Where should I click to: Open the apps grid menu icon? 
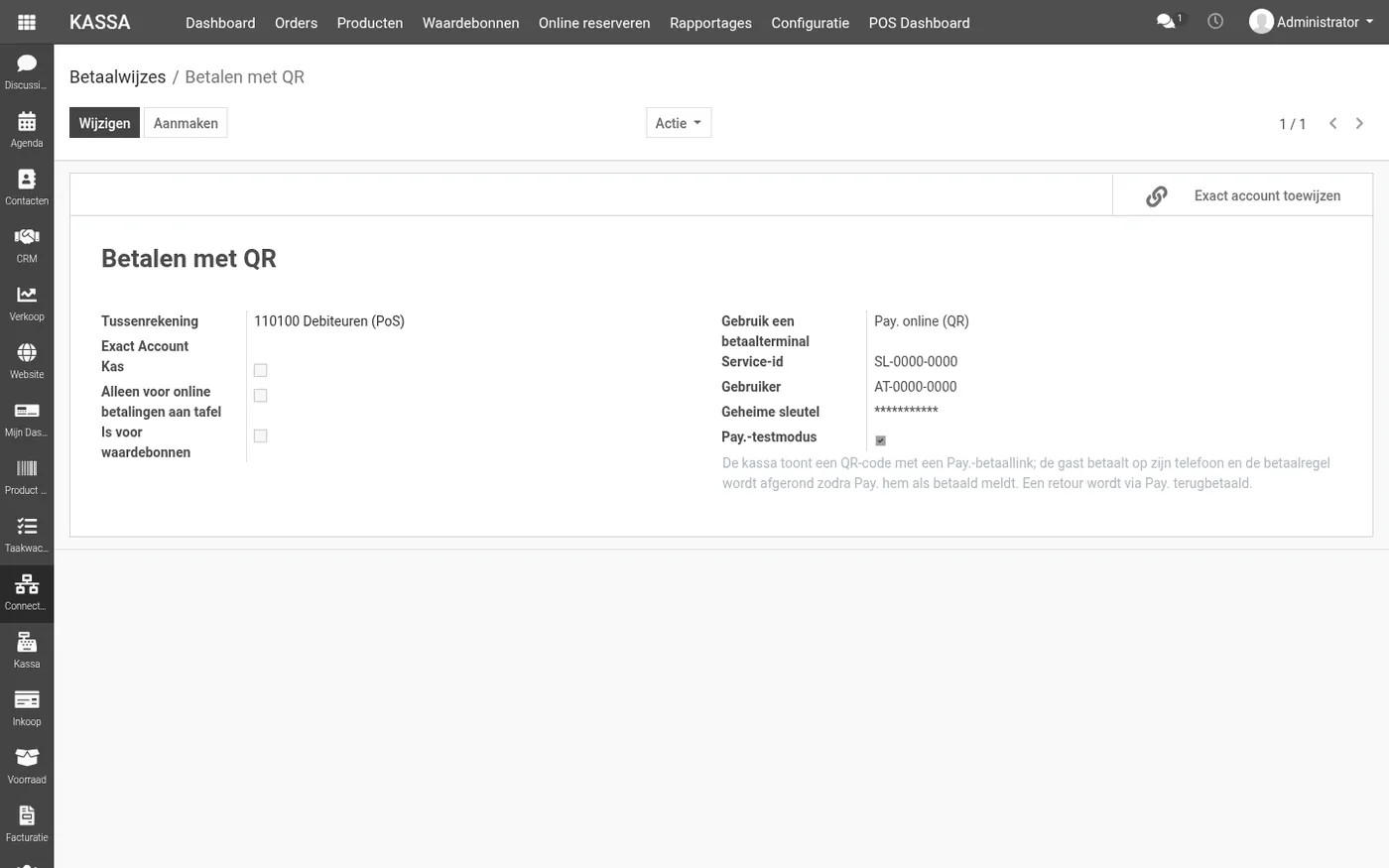pyautogui.click(x=27, y=22)
